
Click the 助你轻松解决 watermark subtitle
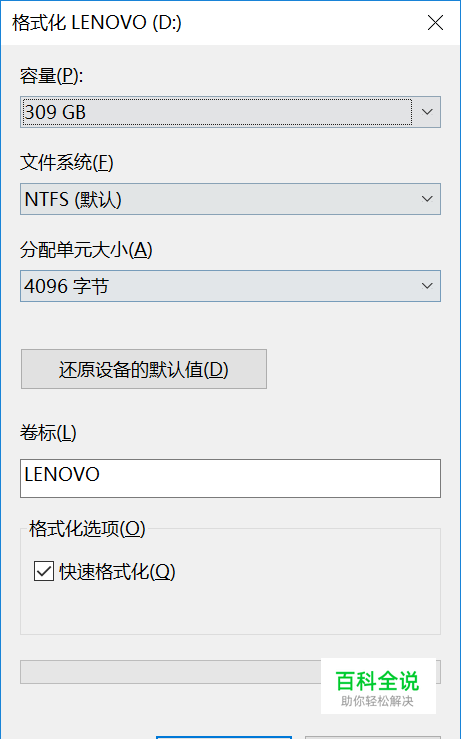coord(377,701)
